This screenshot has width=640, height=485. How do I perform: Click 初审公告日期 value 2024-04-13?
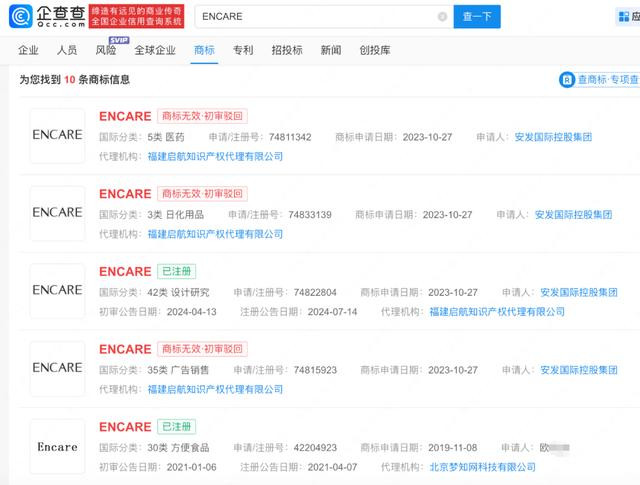click(191, 312)
